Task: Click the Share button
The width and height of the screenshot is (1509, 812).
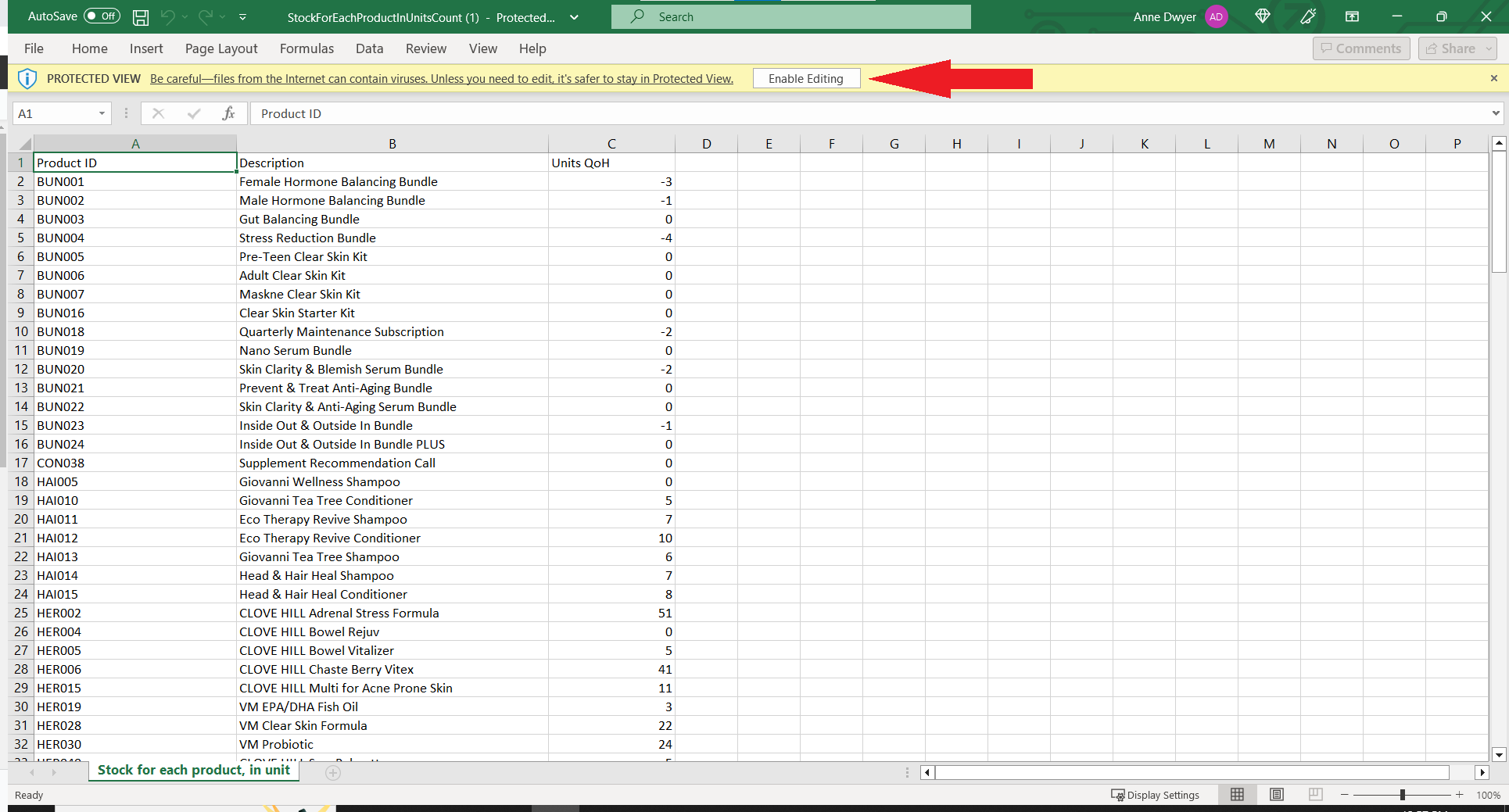Action: point(1450,48)
